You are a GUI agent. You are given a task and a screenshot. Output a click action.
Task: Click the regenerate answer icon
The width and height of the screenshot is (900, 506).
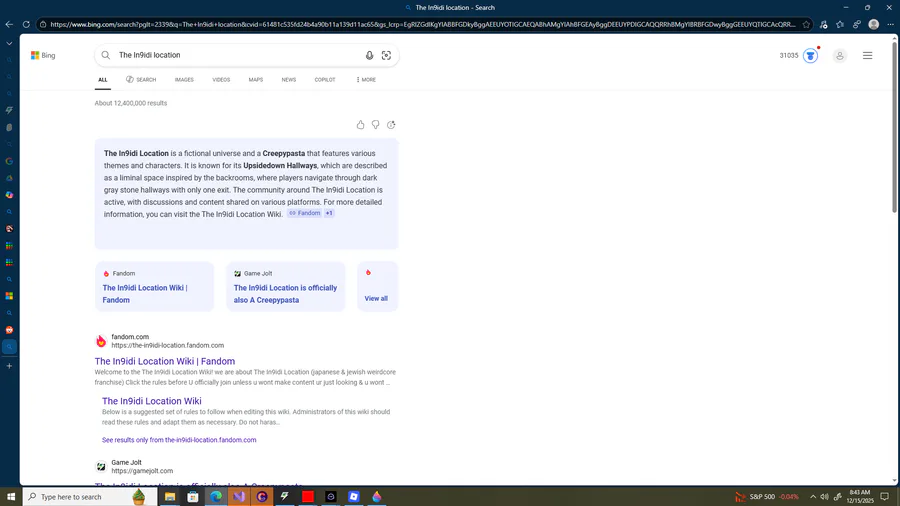(x=391, y=124)
